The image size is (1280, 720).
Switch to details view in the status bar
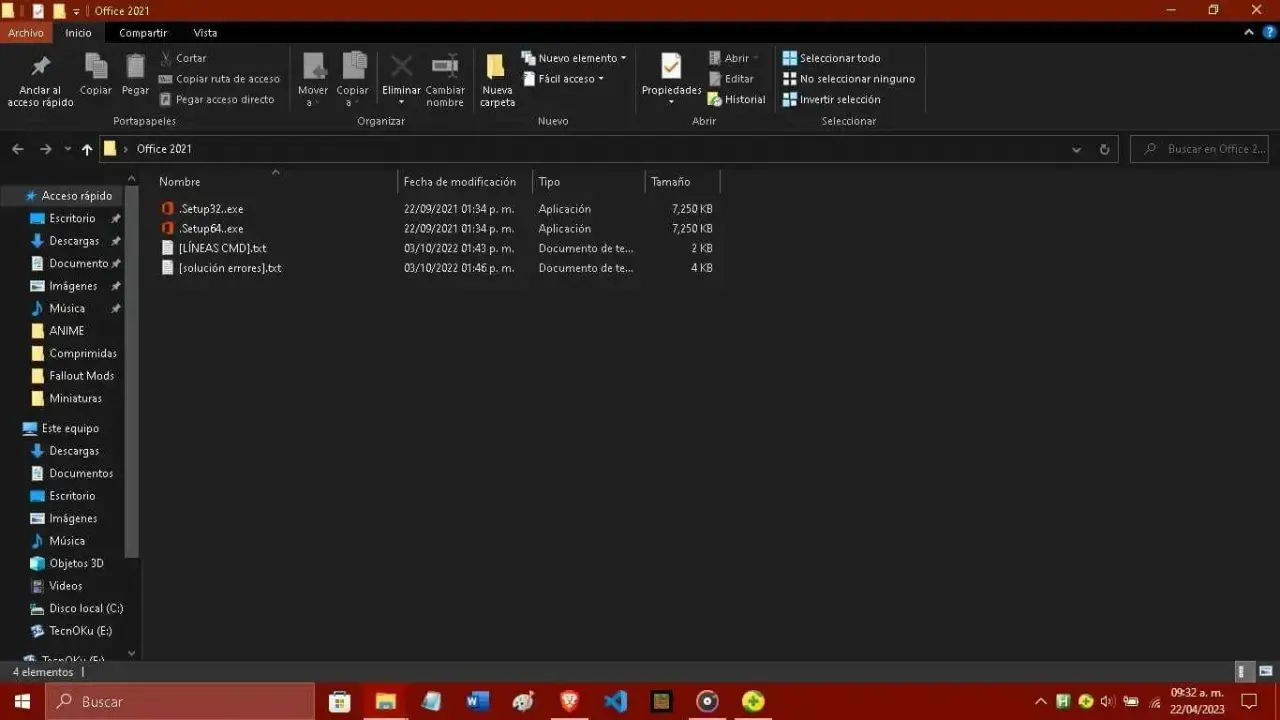click(1242, 671)
